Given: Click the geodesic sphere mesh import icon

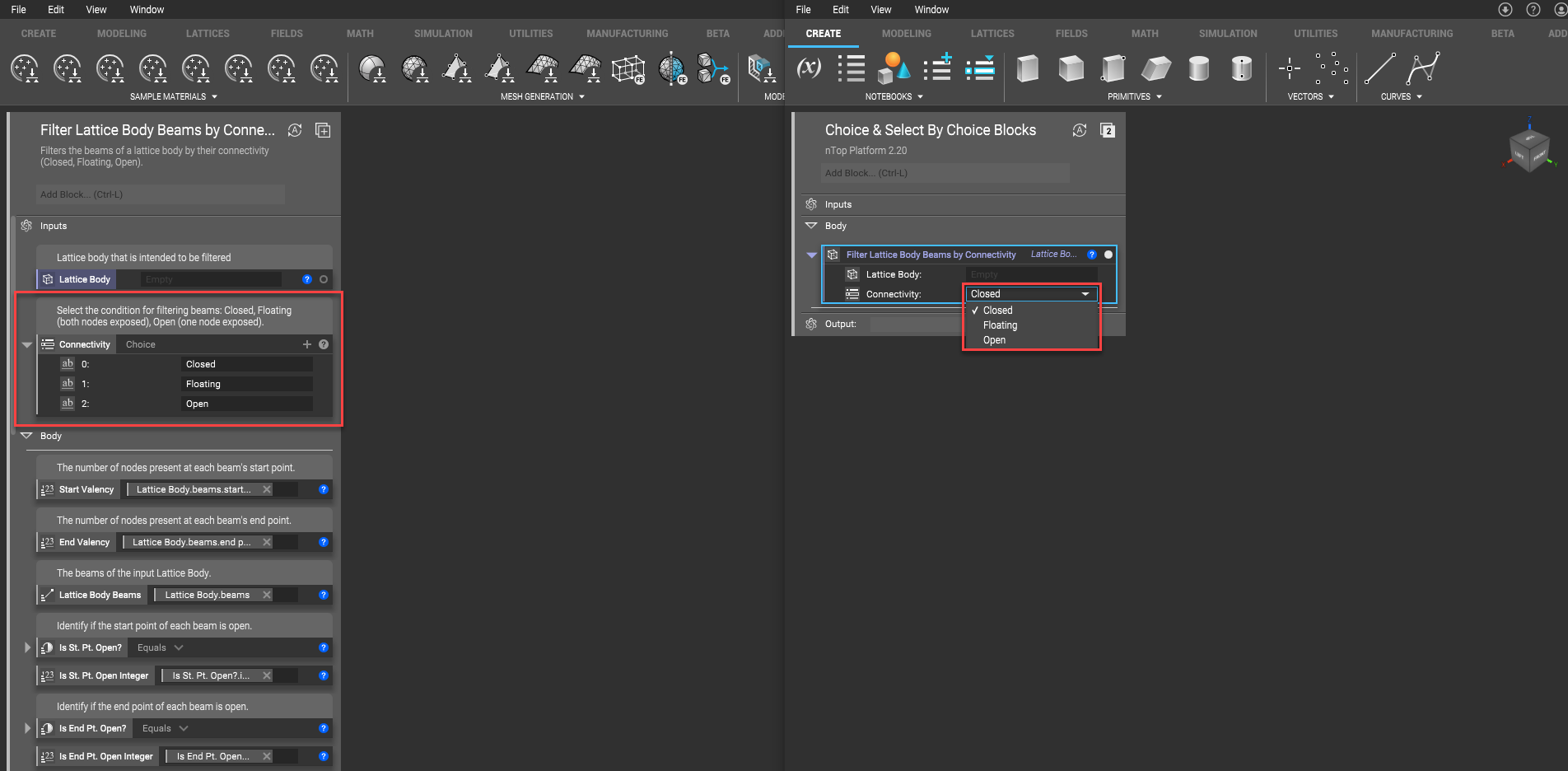Looking at the screenshot, I should [415, 69].
